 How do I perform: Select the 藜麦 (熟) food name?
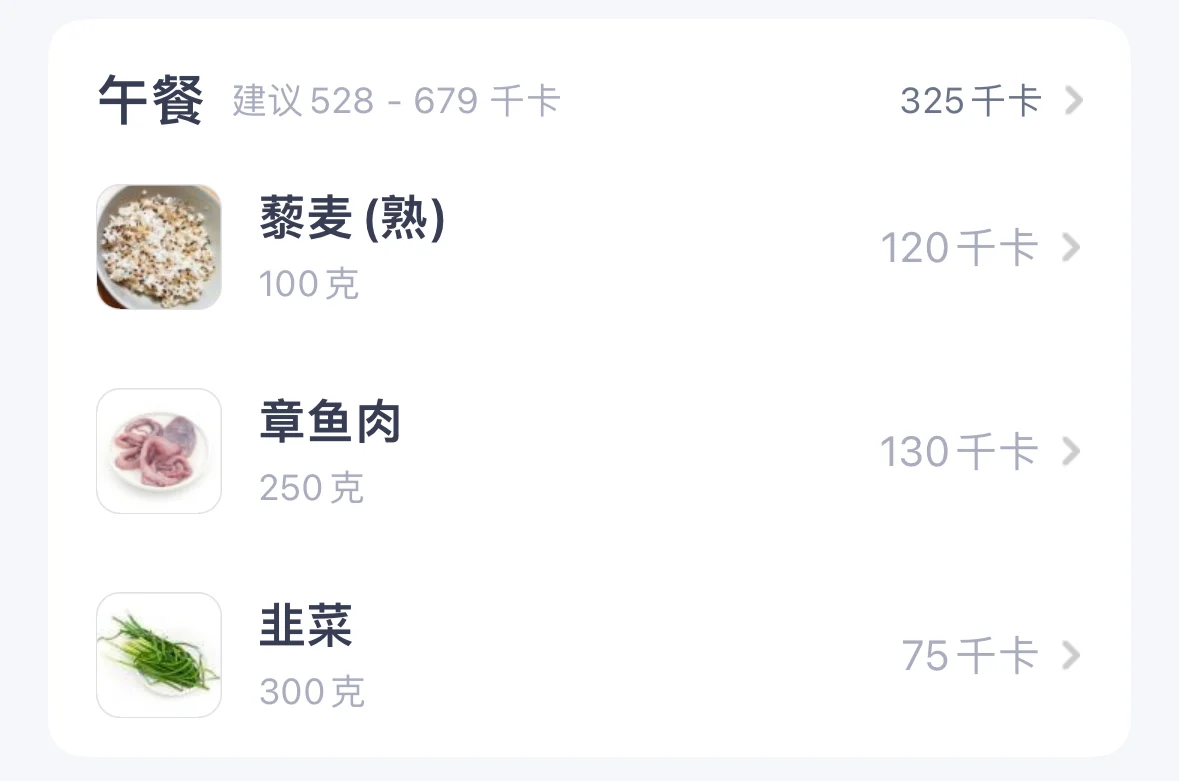(353, 218)
